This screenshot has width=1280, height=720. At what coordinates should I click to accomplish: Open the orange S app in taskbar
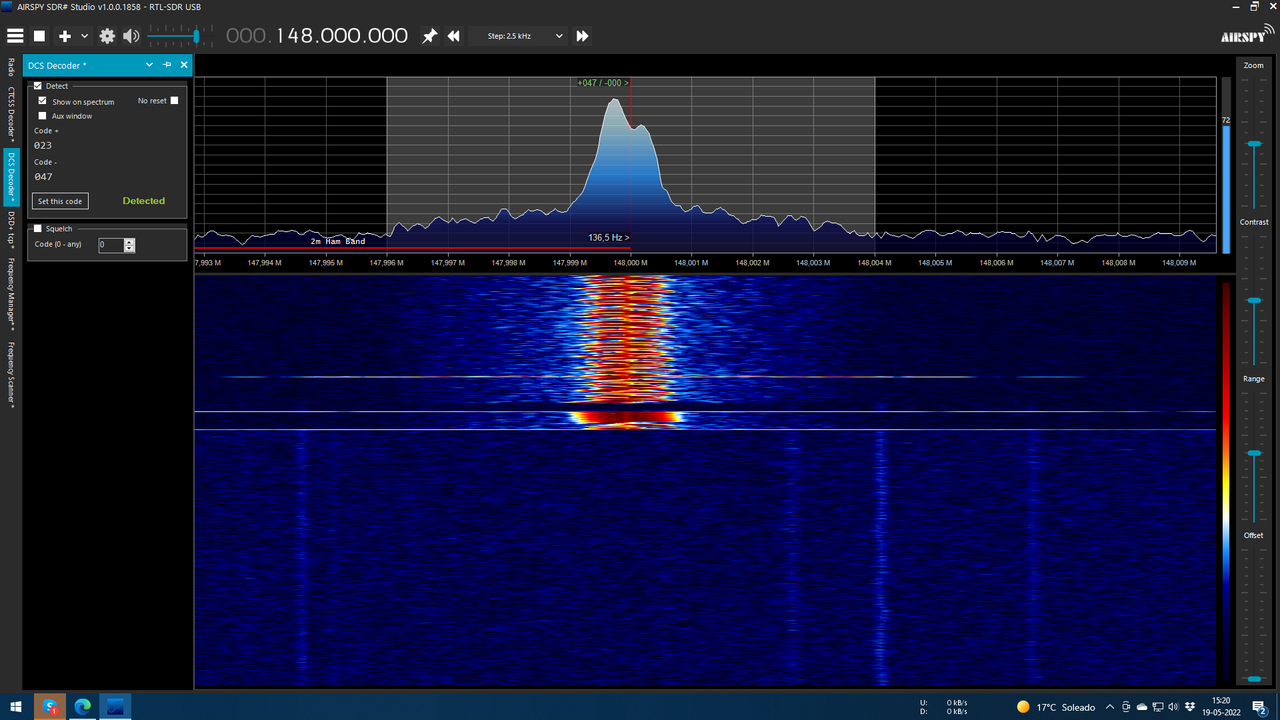click(50, 706)
